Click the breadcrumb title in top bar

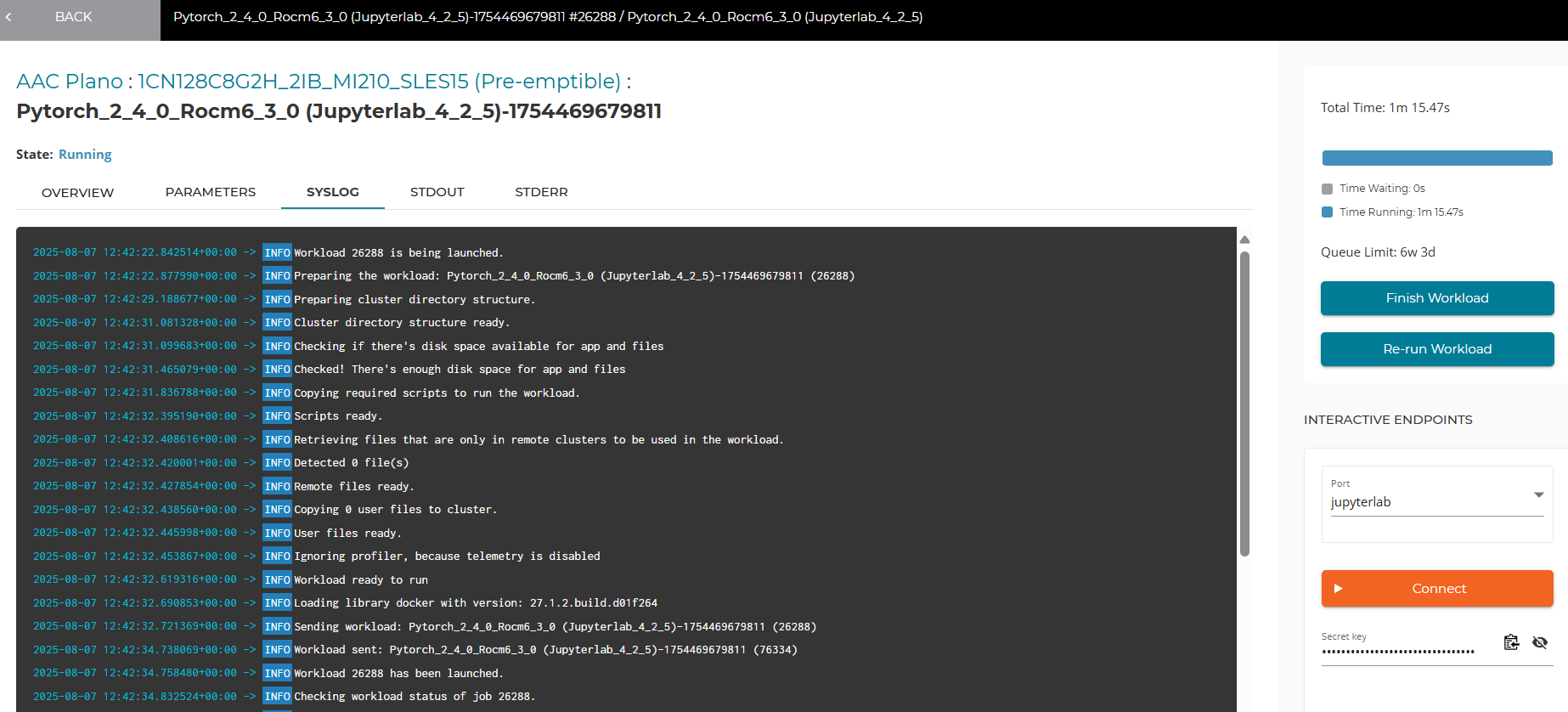pyautogui.click(x=548, y=17)
